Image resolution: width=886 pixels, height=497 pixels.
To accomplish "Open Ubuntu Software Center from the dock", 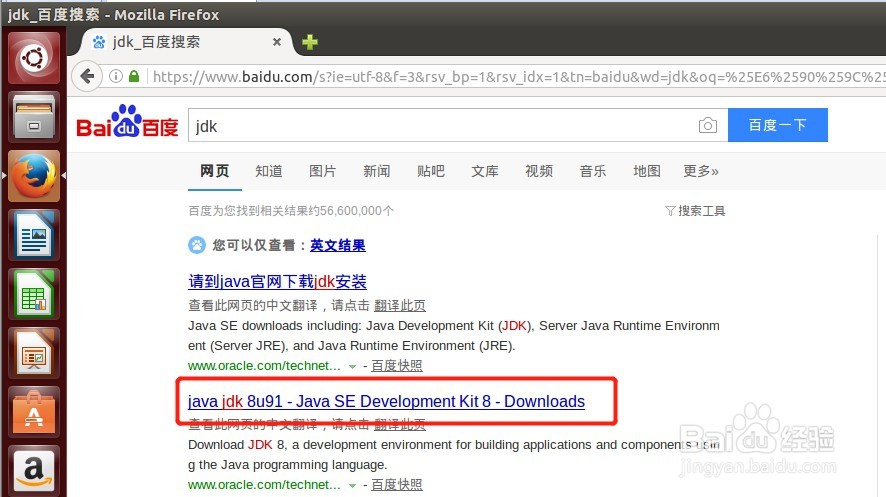I will pos(34,413).
